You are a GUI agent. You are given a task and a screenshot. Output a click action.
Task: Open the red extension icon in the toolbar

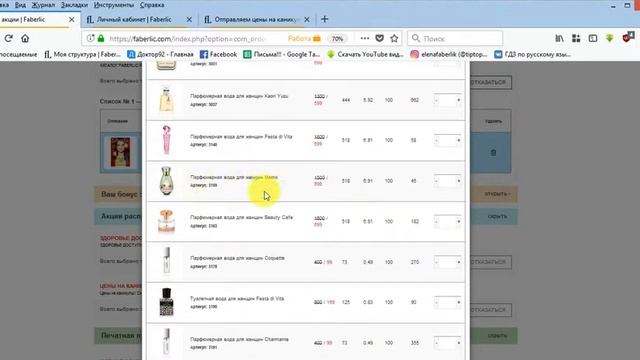628,38
